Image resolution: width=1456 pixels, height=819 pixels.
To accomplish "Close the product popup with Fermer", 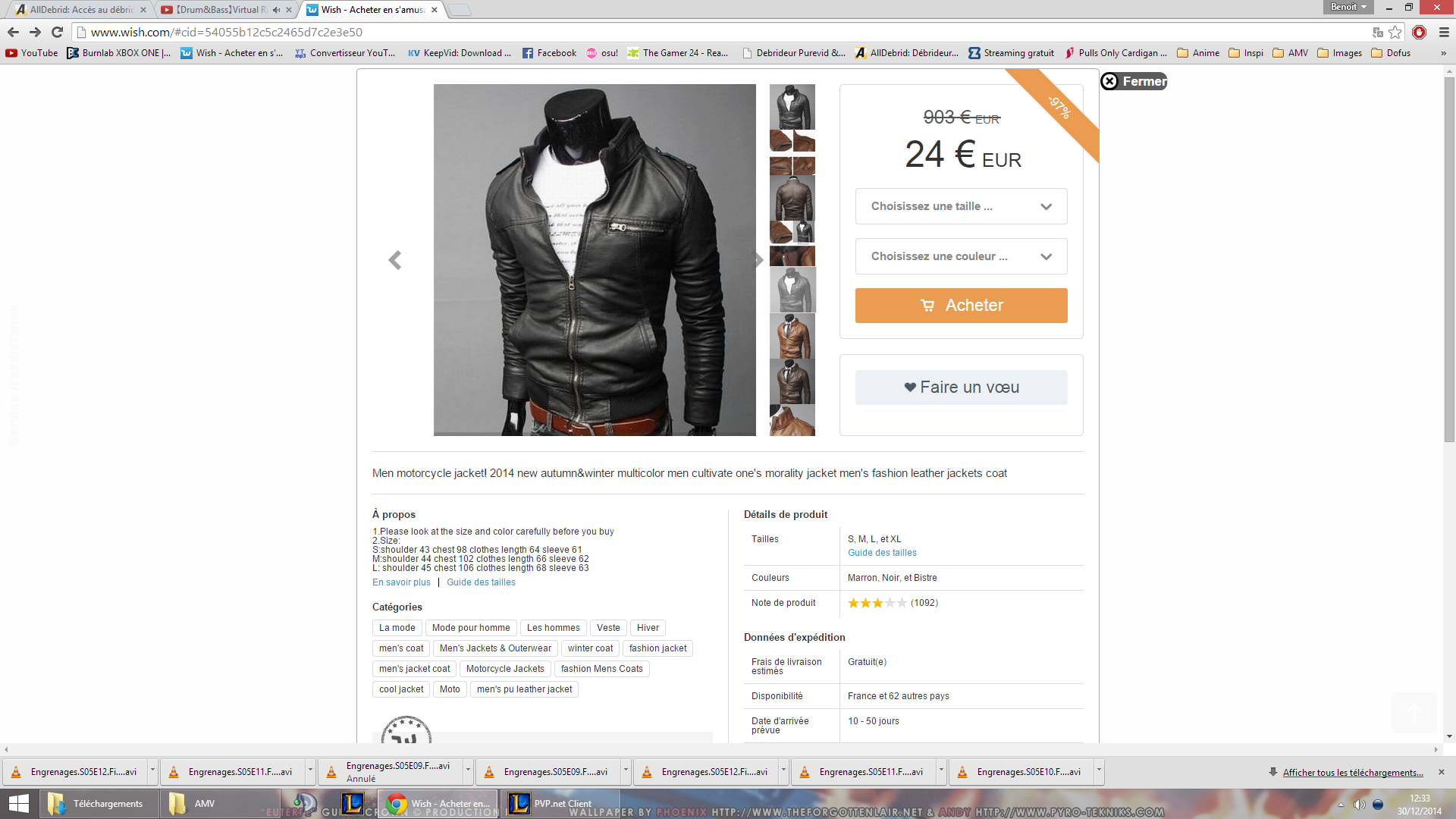I will pos(1134,81).
